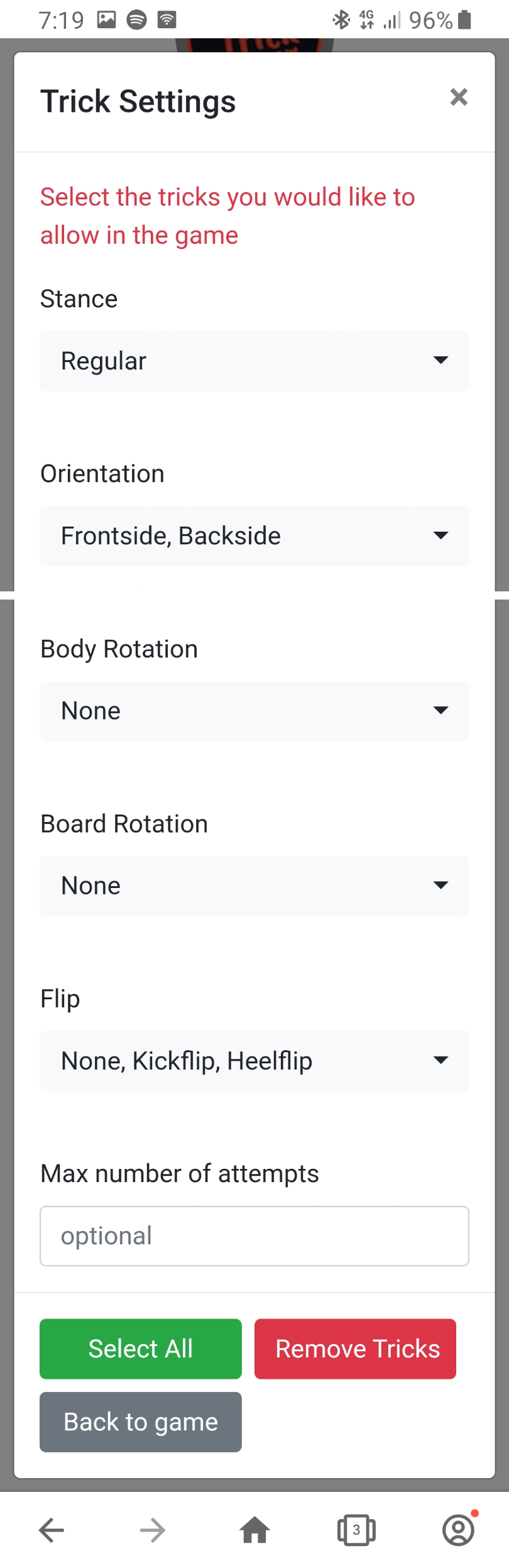Screen dimensions: 509x1568
Task: Open the account profile icon
Action: coord(459,1530)
